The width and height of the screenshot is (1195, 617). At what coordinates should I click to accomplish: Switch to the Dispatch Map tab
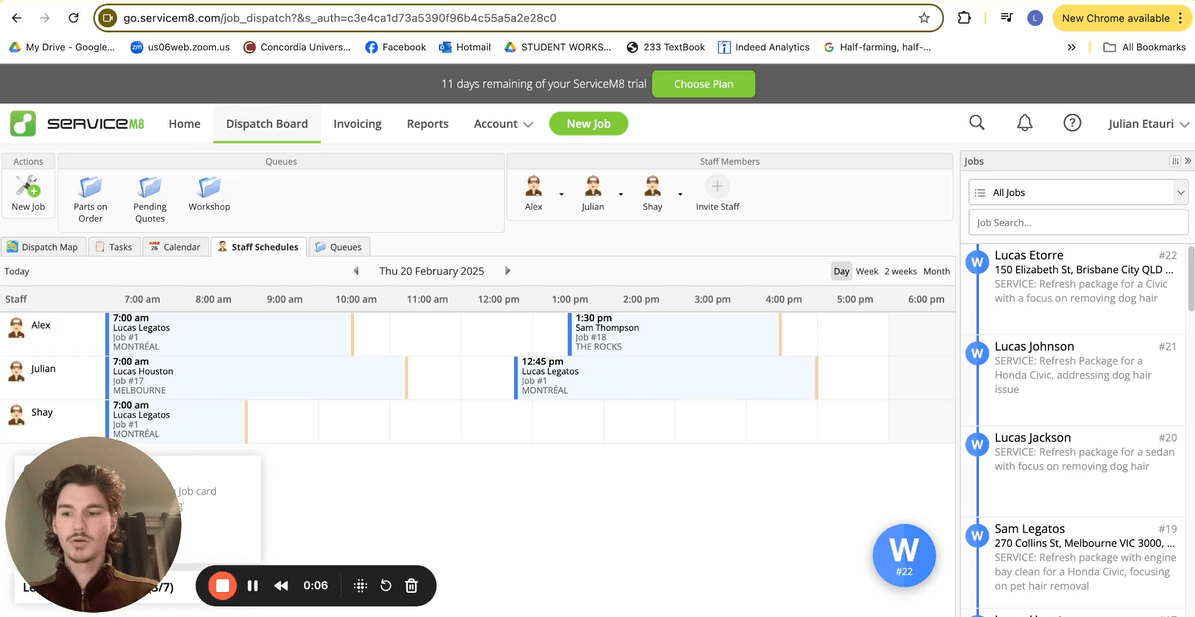pos(42,247)
